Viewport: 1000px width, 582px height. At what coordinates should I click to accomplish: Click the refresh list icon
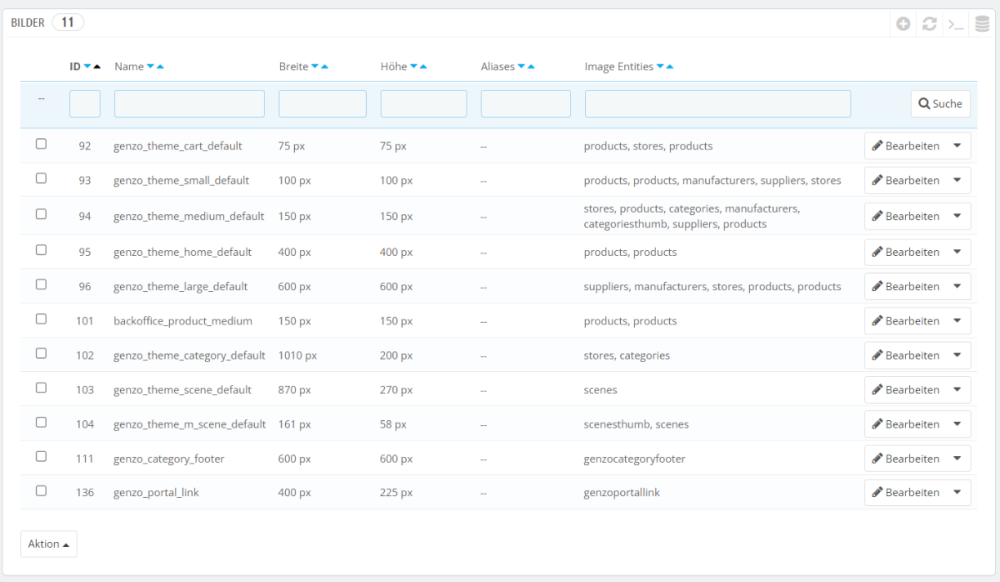pyautogui.click(x=929, y=24)
